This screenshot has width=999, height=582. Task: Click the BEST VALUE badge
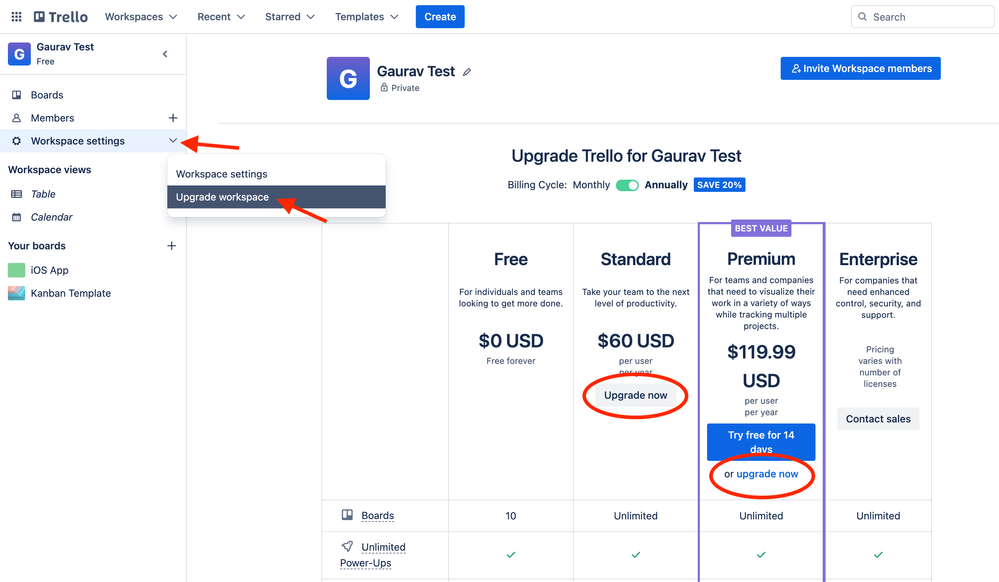(x=761, y=228)
